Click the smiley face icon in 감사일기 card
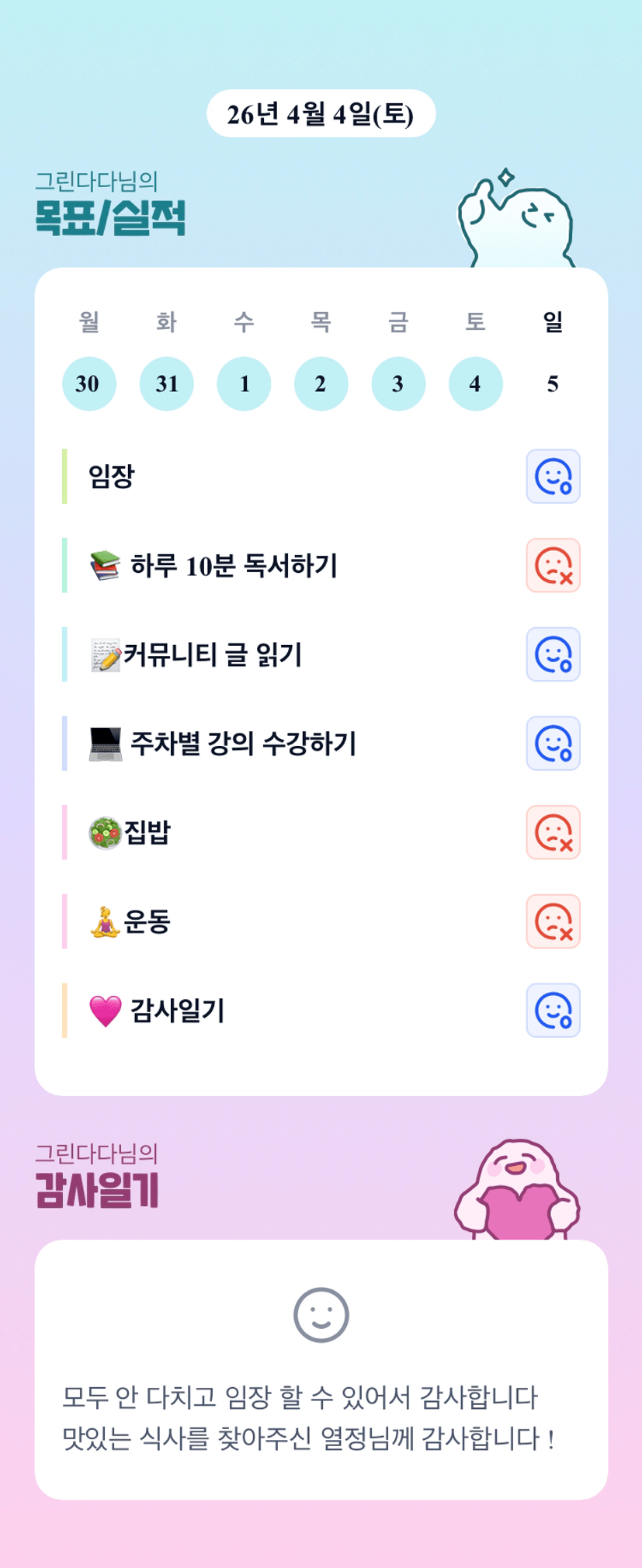Screen dimensions: 642x1568 point(321,1315)
